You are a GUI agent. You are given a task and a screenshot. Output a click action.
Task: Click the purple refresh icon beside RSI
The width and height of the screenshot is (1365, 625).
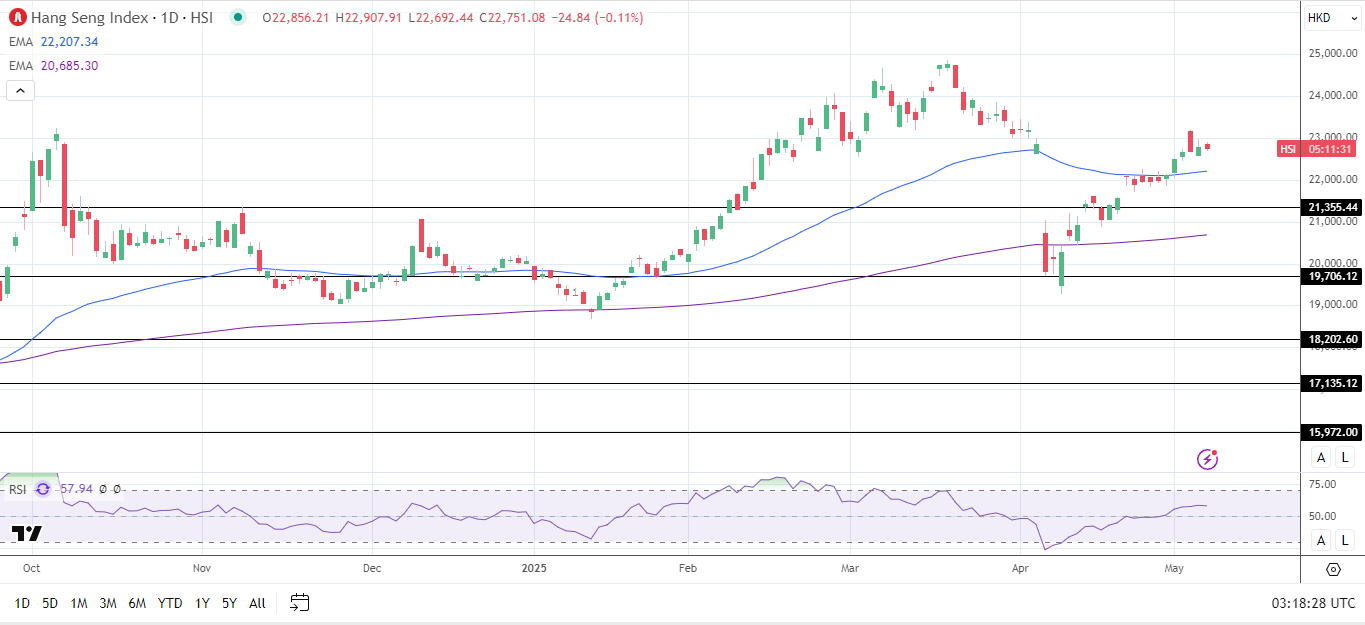pos(43,489)
